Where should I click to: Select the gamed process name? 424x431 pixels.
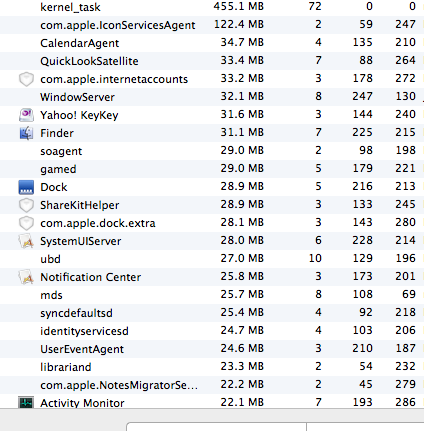pyautogui.click(x=58, y=169)
